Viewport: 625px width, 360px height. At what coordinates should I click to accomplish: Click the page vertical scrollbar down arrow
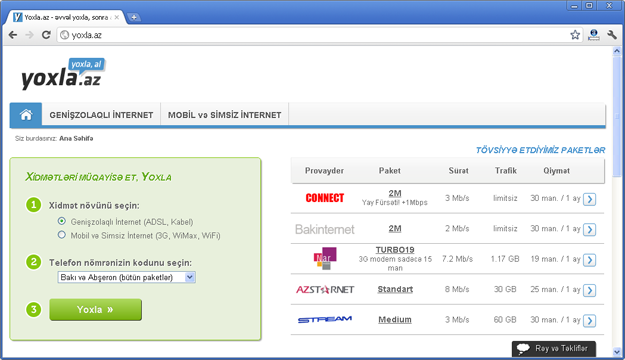click(x=617, y=352)
